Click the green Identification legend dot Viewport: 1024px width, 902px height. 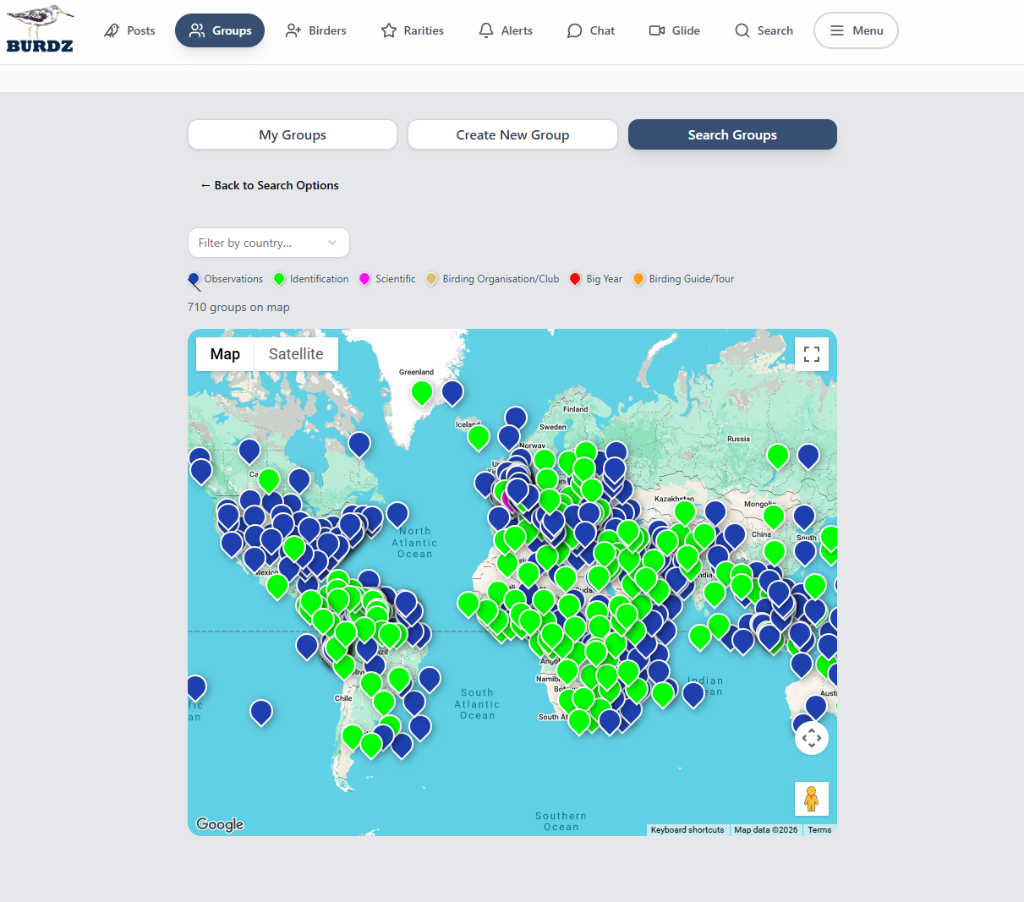click(x=279, y=279)
